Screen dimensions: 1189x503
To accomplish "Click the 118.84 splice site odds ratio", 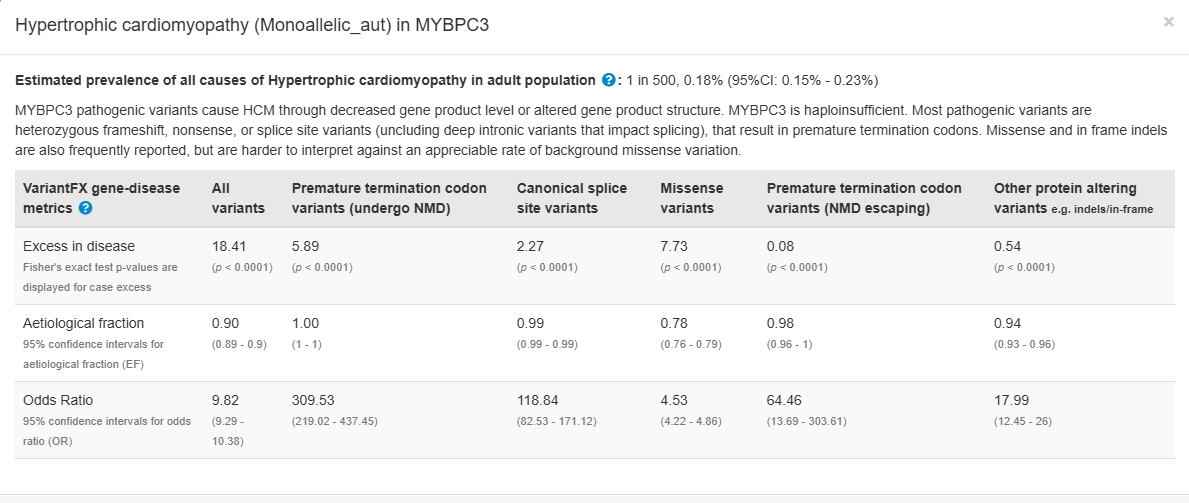I will [538, 400].
